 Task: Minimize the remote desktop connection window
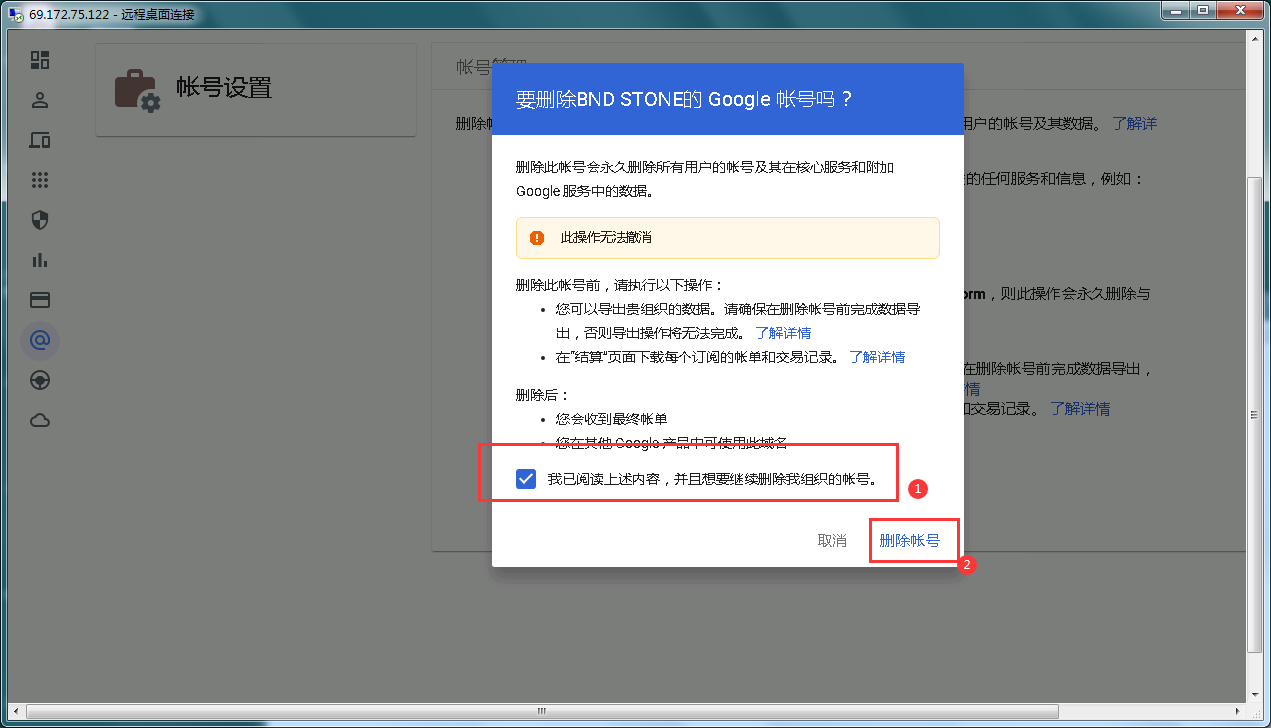[1176, 10]
